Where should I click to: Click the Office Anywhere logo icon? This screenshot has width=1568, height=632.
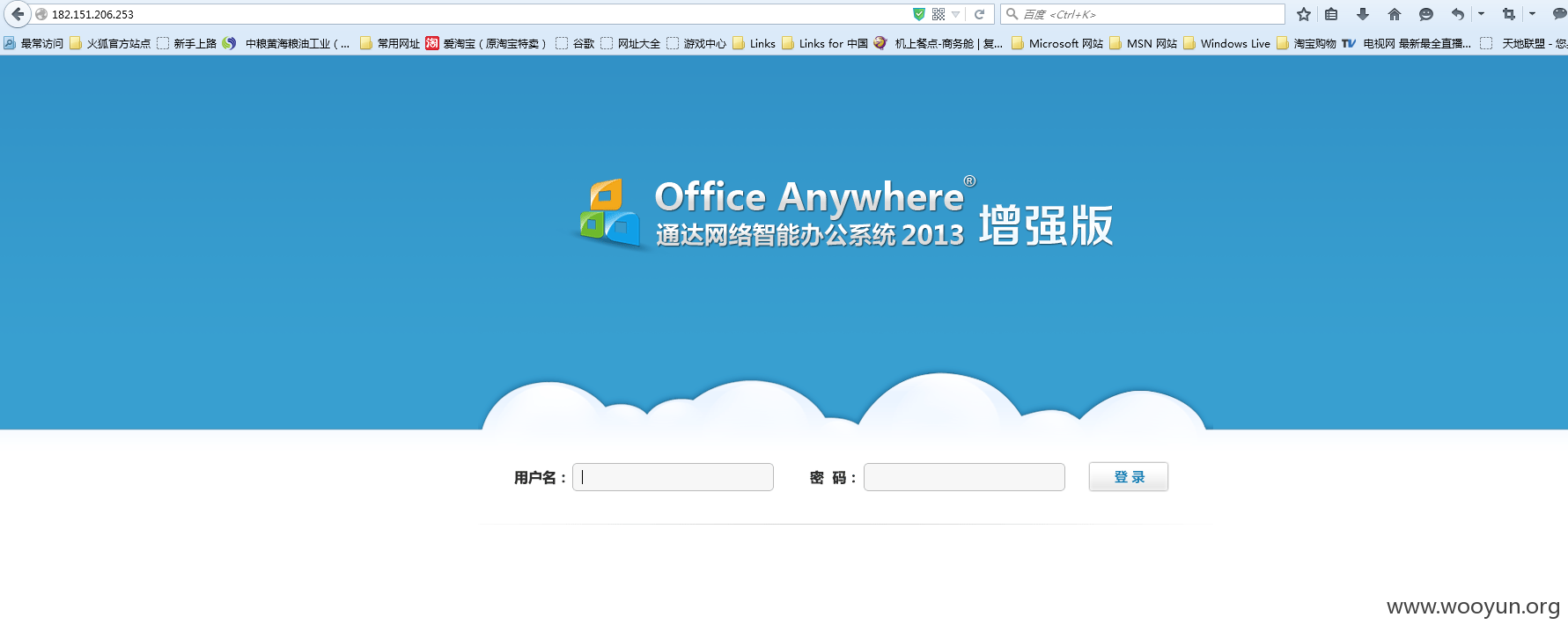pyautogui.click(x=609, y=213)
